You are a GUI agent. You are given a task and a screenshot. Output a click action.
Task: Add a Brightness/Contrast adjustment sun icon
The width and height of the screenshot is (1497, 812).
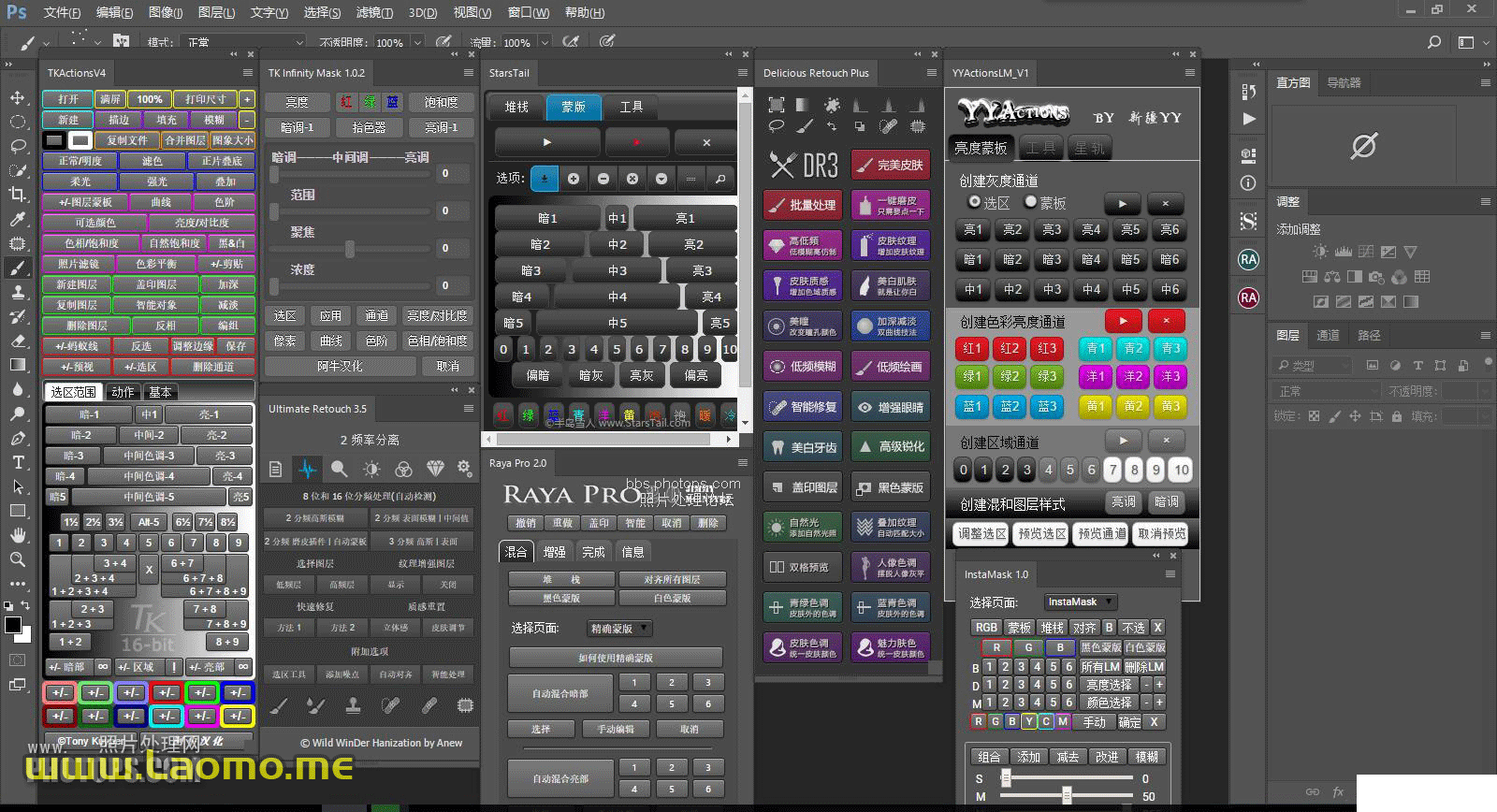[1320, 252]
